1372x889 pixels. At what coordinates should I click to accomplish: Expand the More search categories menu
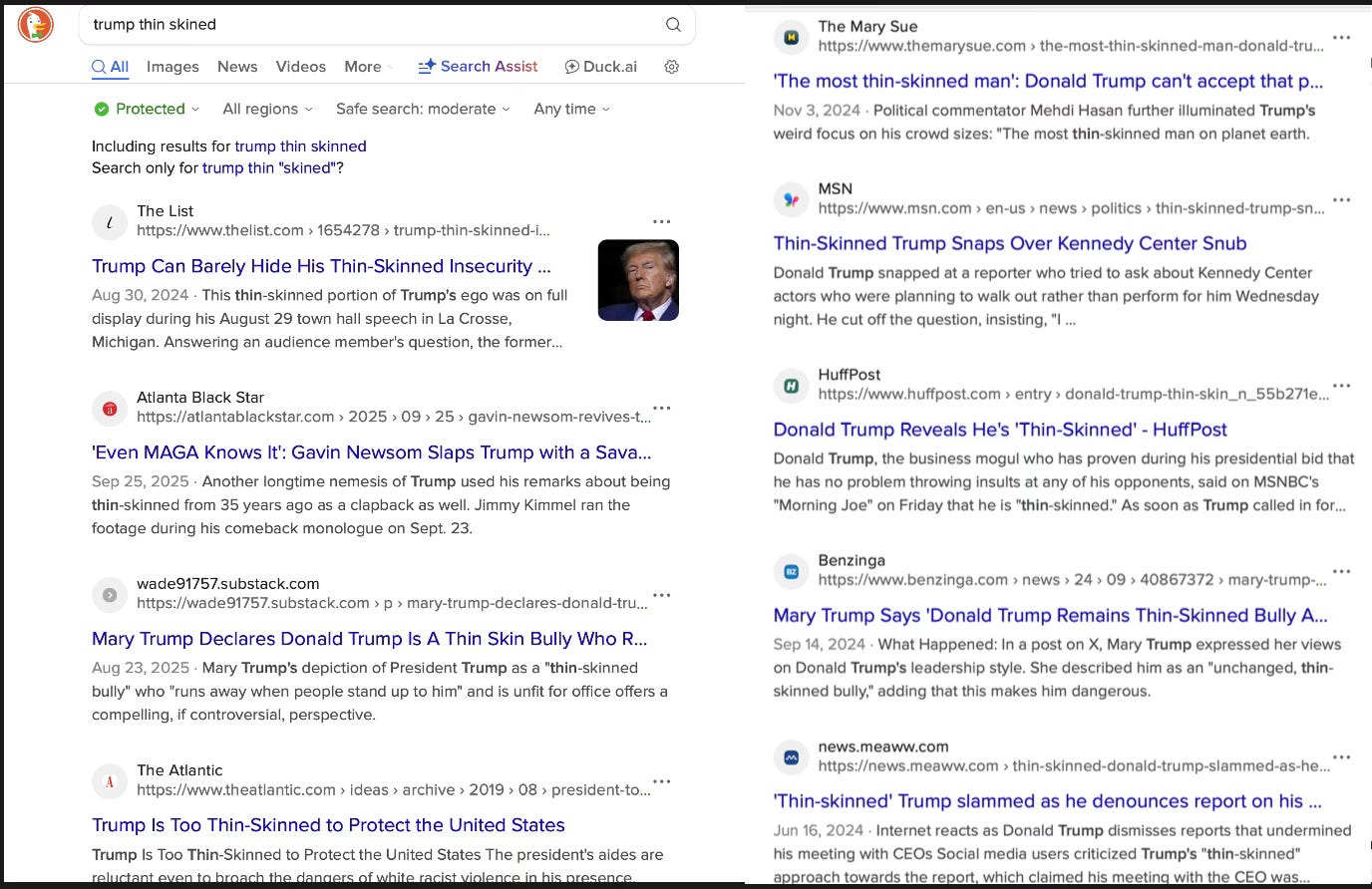369,67
